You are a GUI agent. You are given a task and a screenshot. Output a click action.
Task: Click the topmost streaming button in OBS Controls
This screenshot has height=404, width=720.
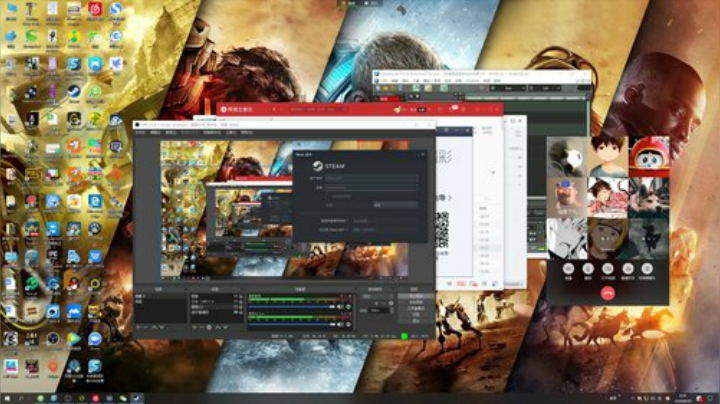[x=416, y=296]
